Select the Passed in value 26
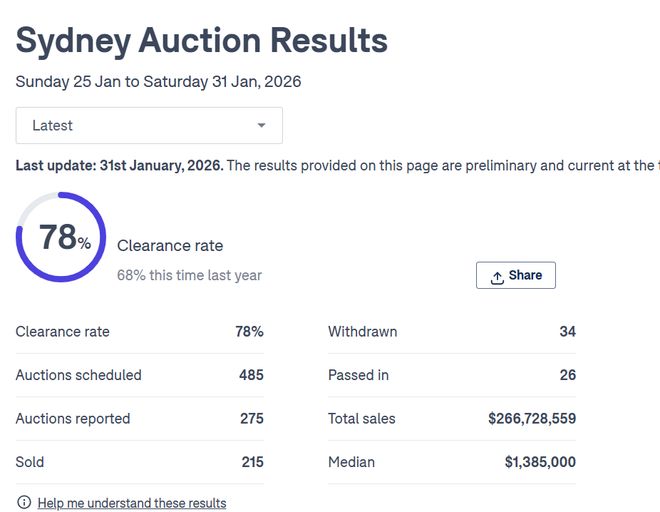The height and width of the screenshot is (512, 660). point(567,375)
